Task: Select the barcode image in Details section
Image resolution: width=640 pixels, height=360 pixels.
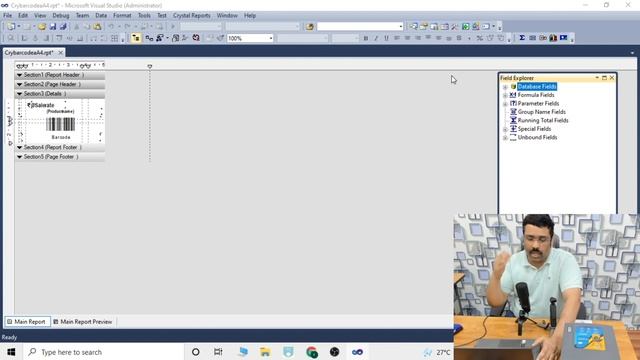Action: click(60, 124)
